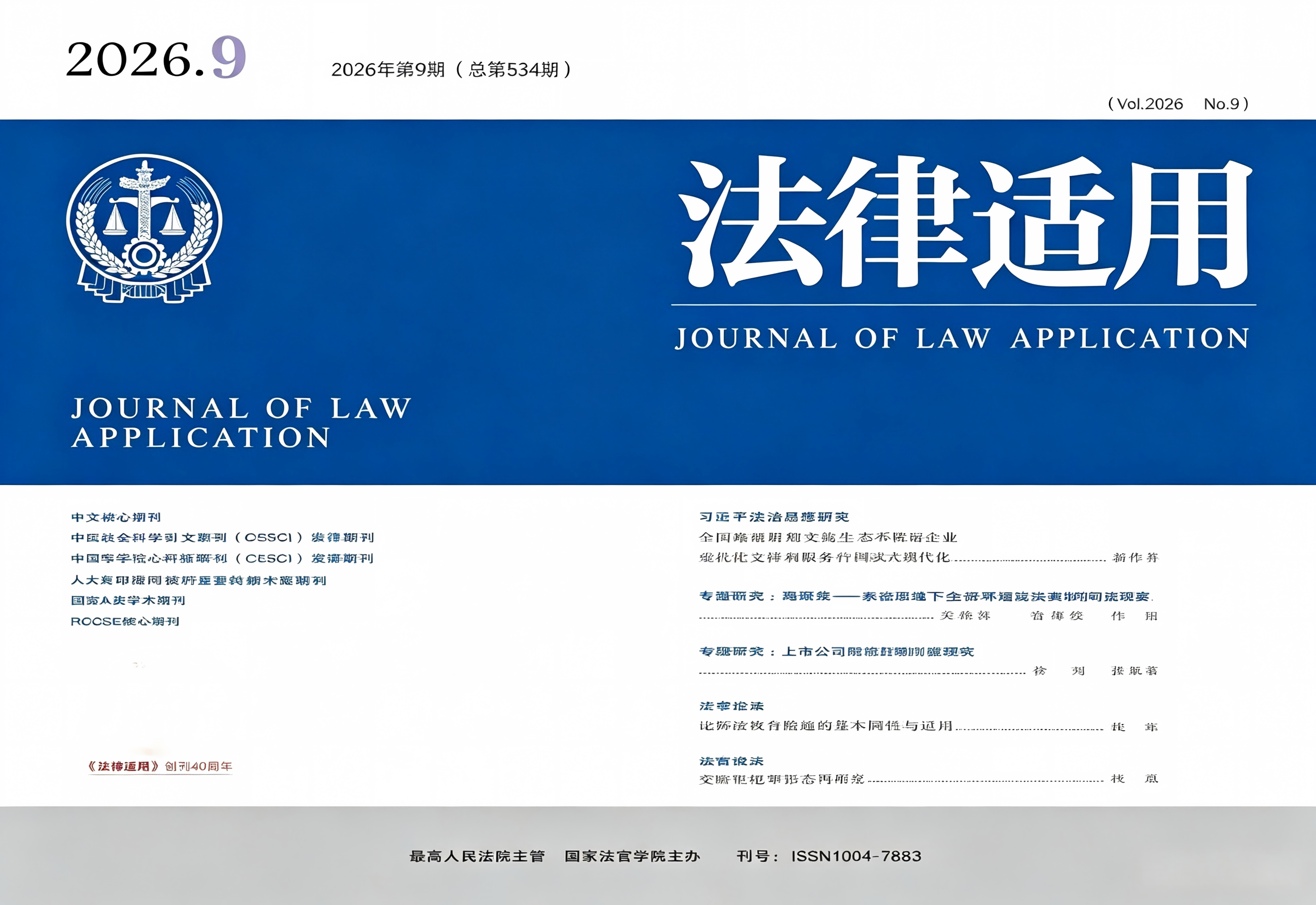Viewport: 1316px width, 905px height.
Task: Click the index line containing "(CESCI)"
Action: click(222, 558)
